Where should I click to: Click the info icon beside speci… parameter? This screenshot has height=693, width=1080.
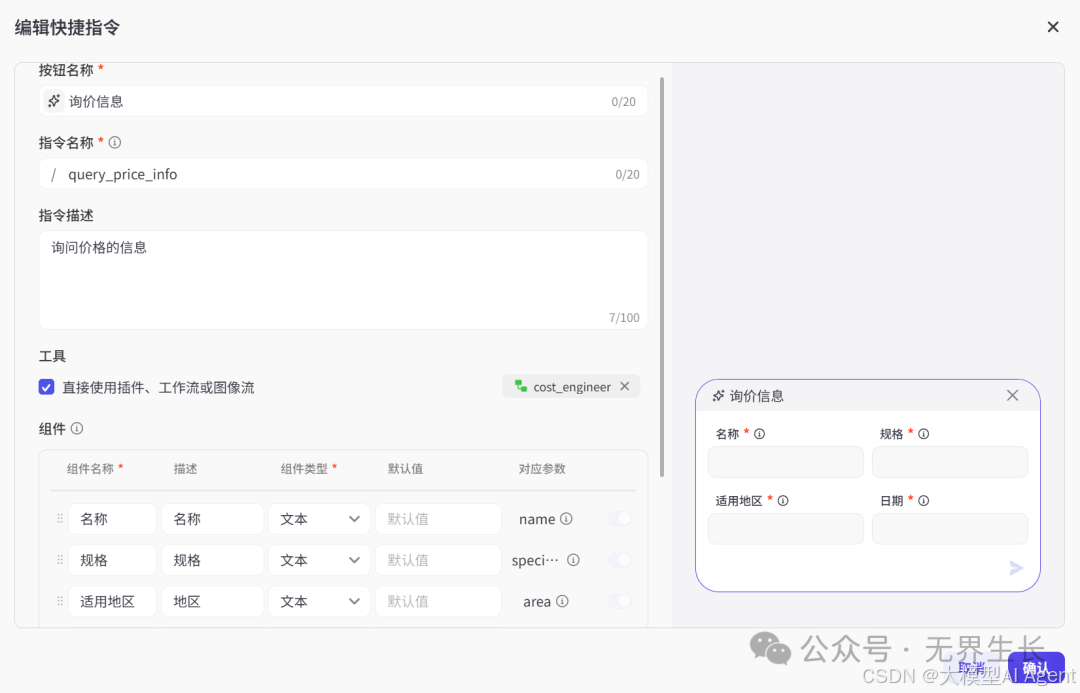point(573,560)
